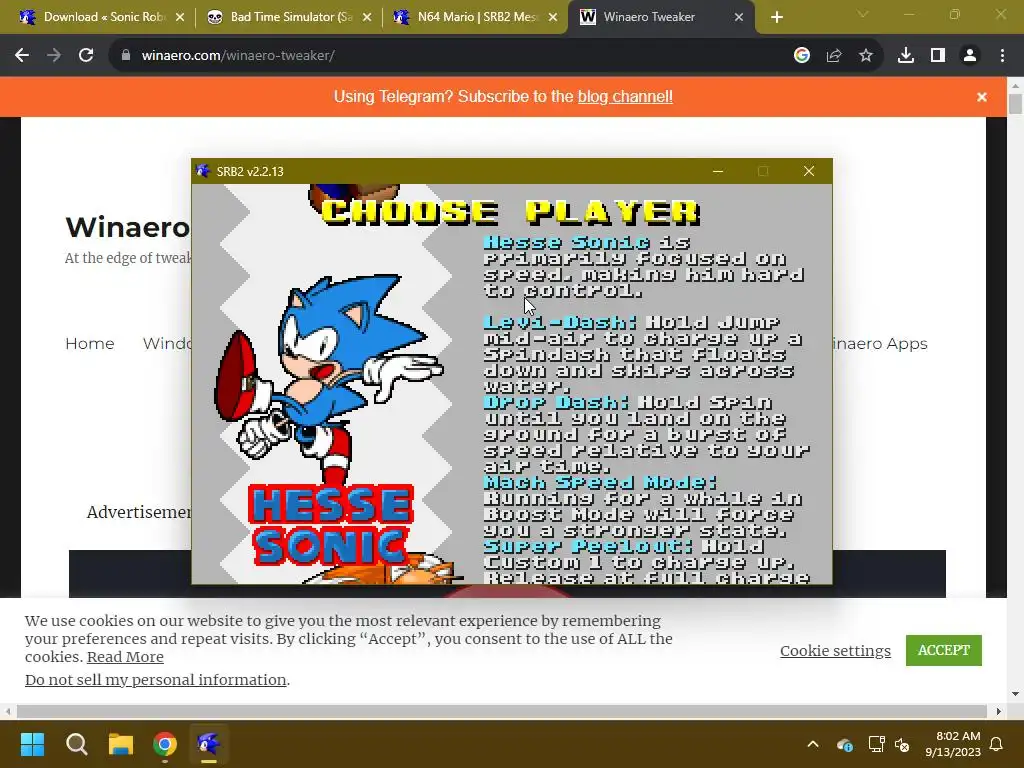The height and width of the screenshot is (768, 1024).
Task: Click the SRB2 Sonic taskbar icon
Action: click(209, 744)
